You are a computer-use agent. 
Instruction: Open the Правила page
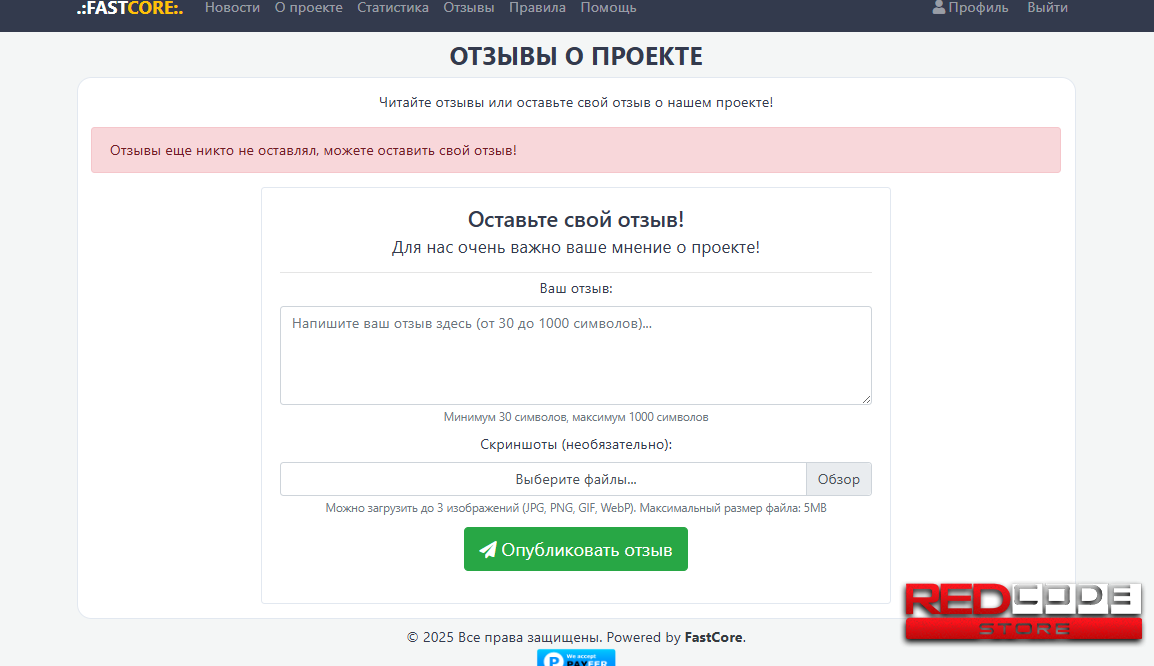pos(537,8)
